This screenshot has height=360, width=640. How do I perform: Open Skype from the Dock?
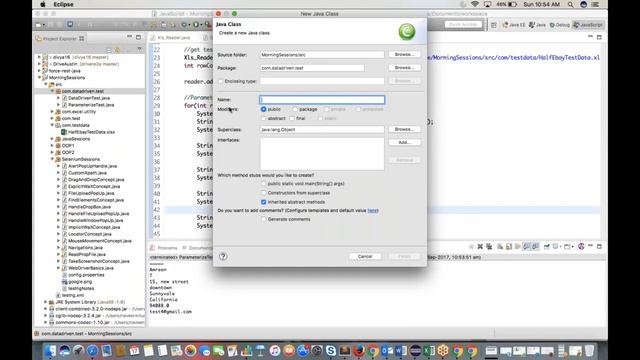pyautogui.click(x=331, y=351)
